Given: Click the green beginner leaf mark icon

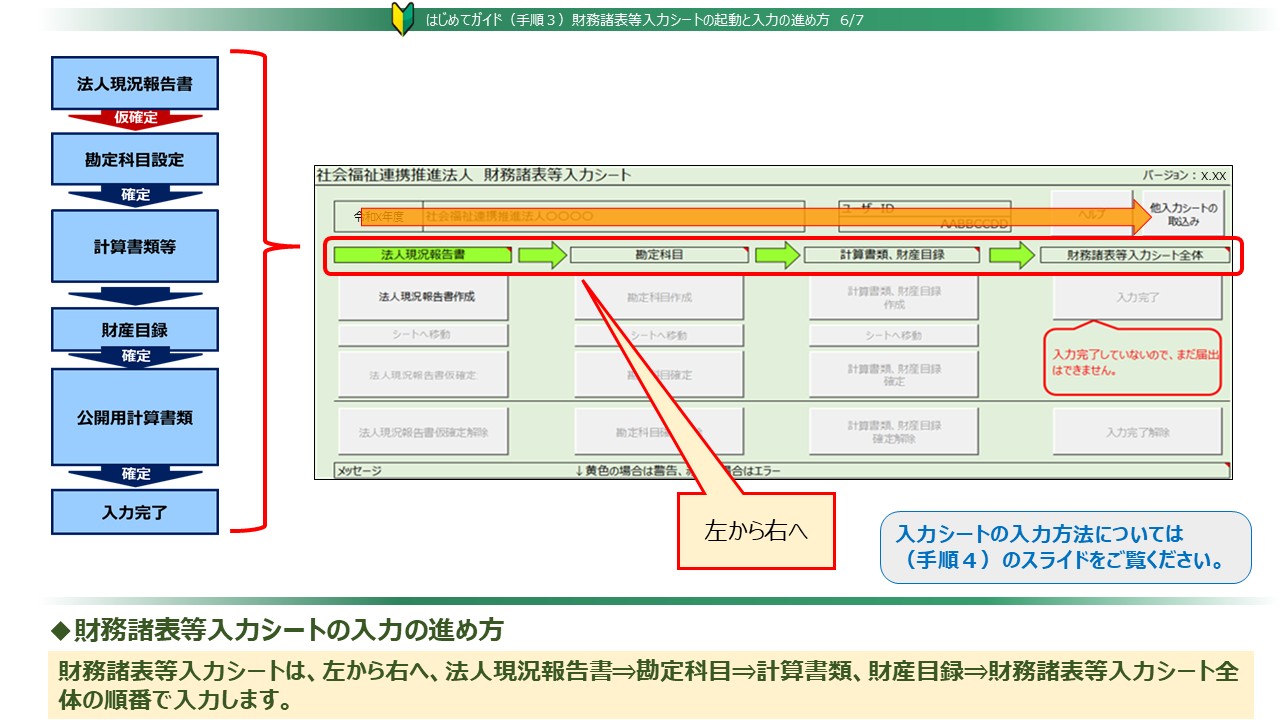Looking at the screenshot, I should click(402, 20).
